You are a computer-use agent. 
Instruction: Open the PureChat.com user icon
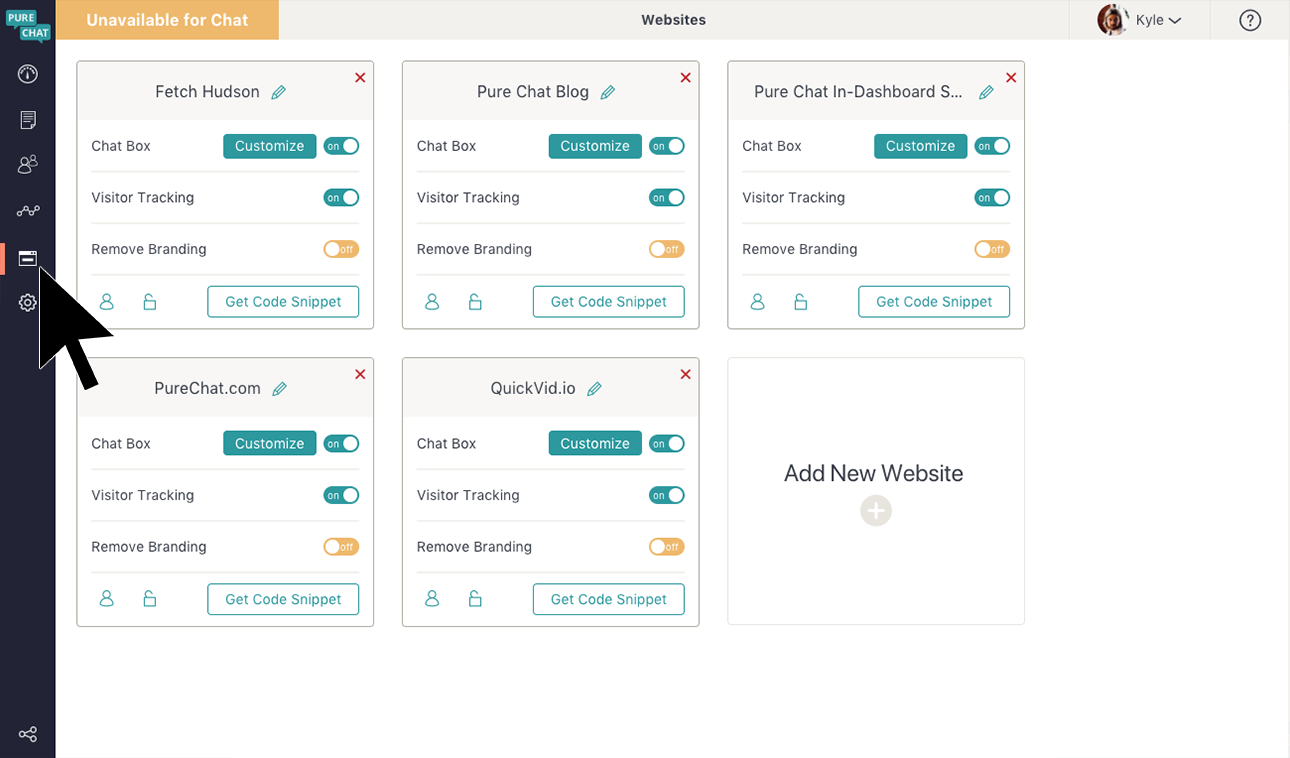pos(107,599)
